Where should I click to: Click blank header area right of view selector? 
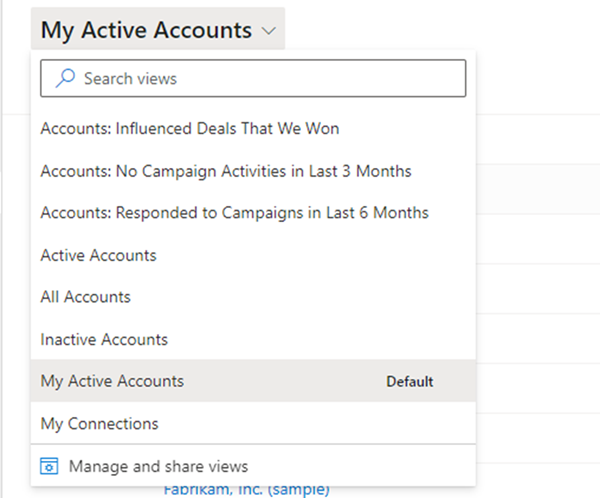tap(440, 30)
